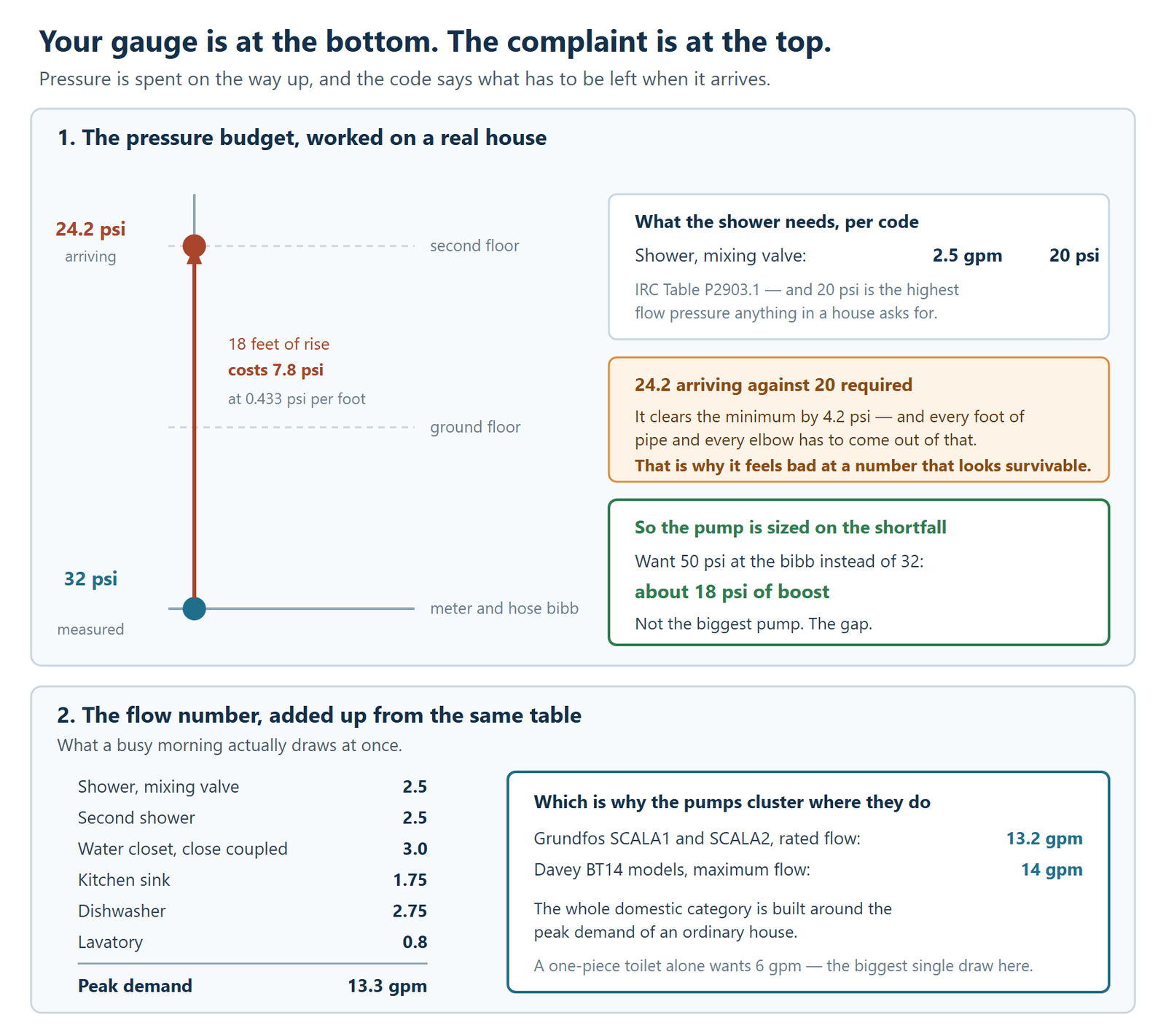
Task: Select the Water closet, close coupled row
Action: (252, 849)
